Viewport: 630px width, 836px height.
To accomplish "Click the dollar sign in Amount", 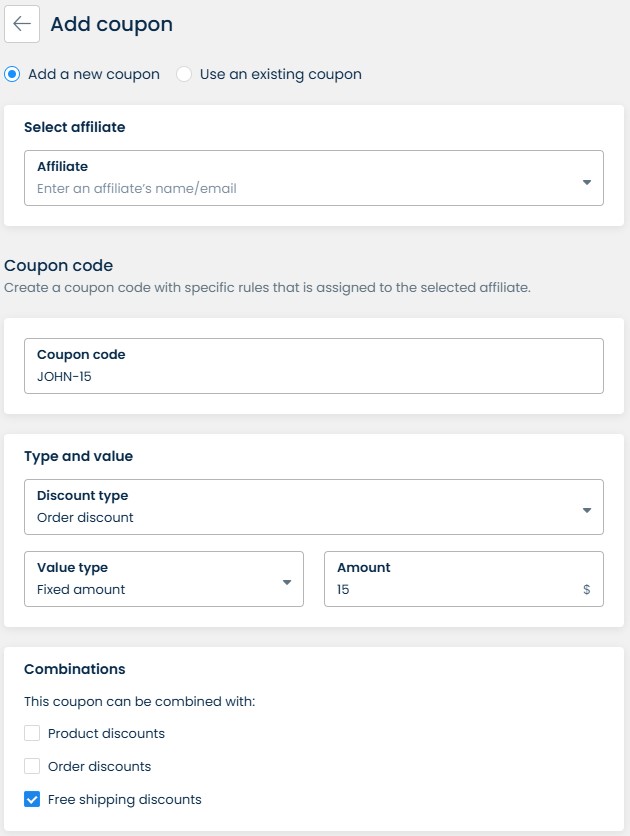I will 587,590.
